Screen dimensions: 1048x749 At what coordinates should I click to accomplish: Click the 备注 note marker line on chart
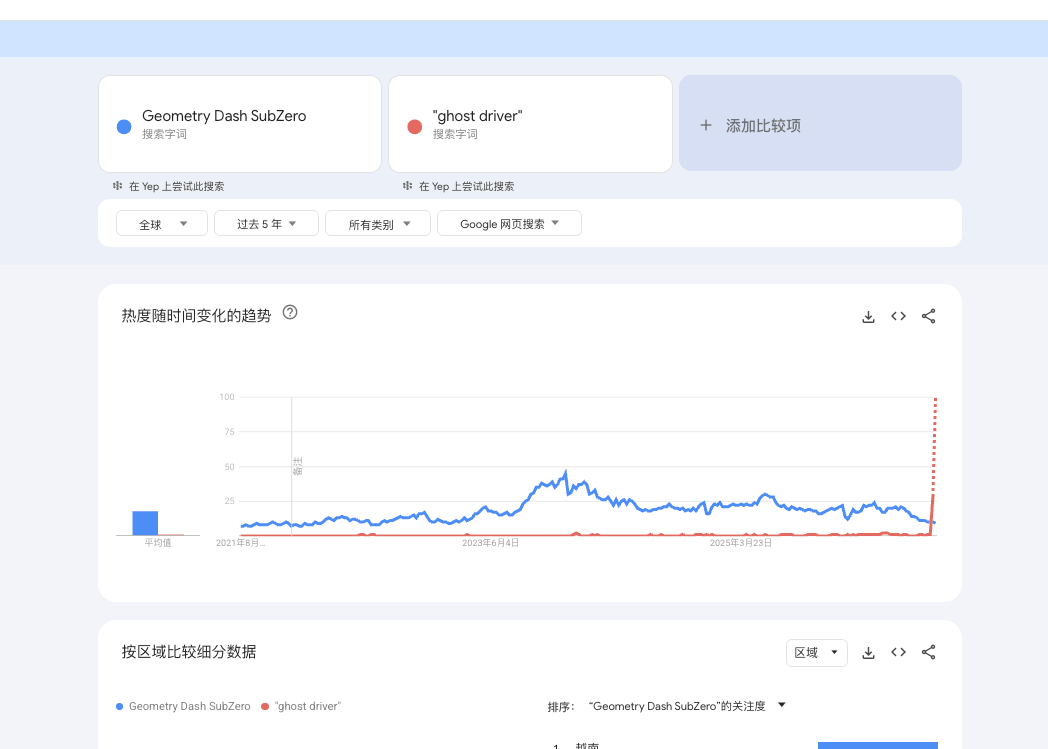[x=291, y=466]
